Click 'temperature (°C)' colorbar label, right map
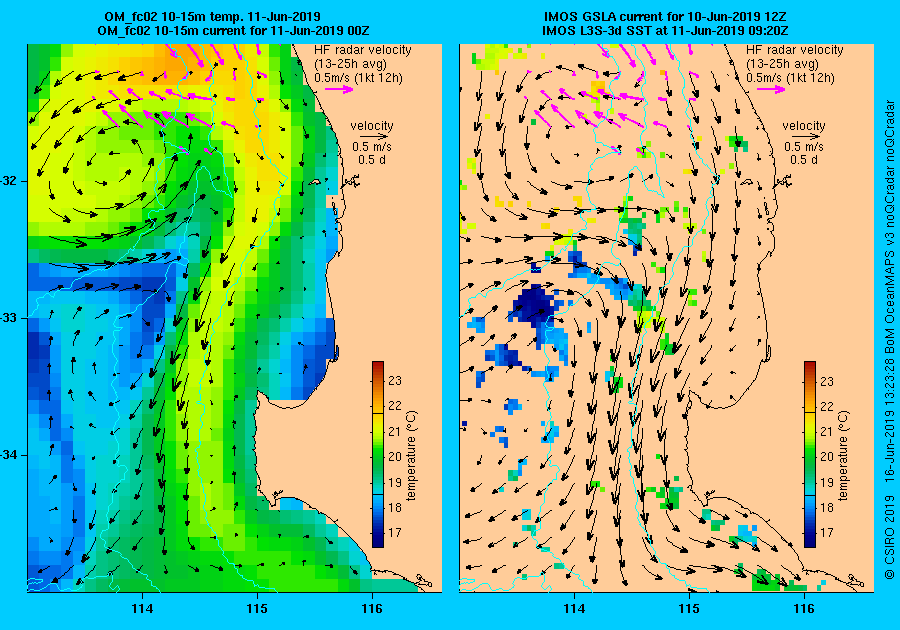Viewport: 900px width, 630px height. pos(843,455)
